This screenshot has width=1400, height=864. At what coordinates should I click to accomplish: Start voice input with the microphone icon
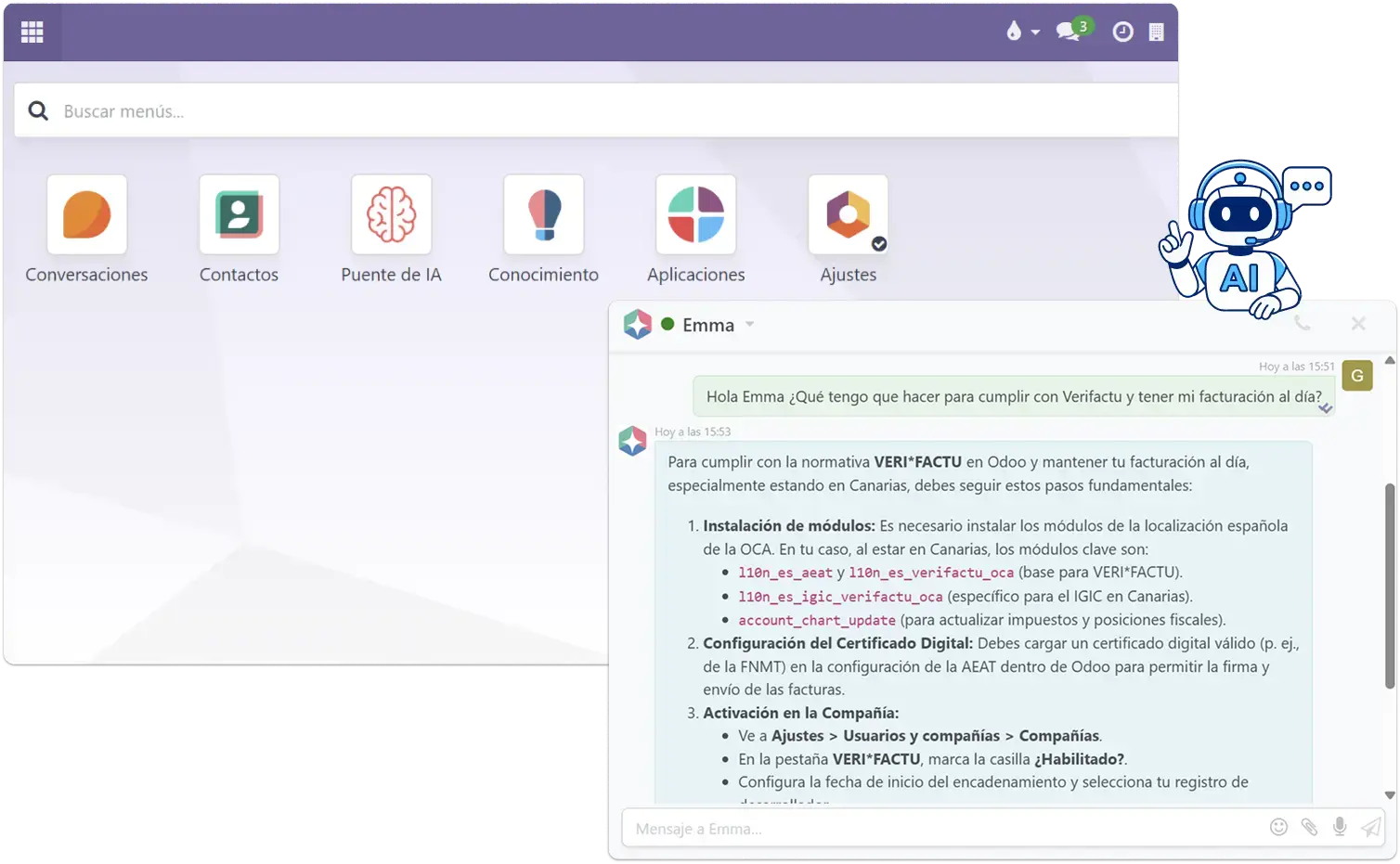tap(1340, 827)
